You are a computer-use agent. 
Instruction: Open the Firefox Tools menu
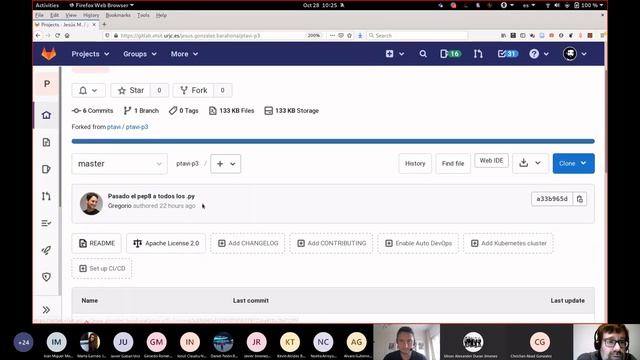143,15
